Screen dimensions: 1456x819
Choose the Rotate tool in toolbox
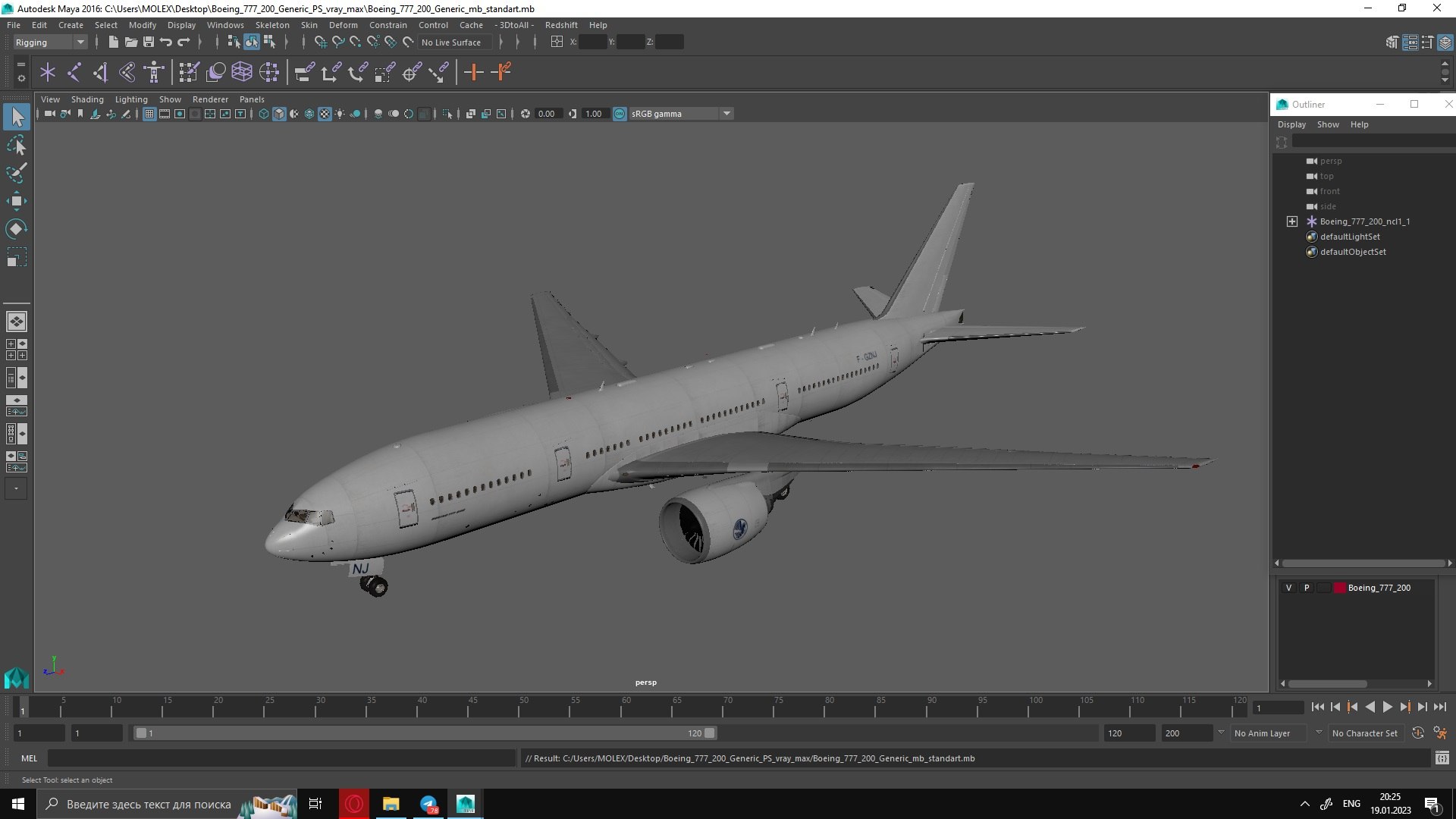(x=16, y=228)
